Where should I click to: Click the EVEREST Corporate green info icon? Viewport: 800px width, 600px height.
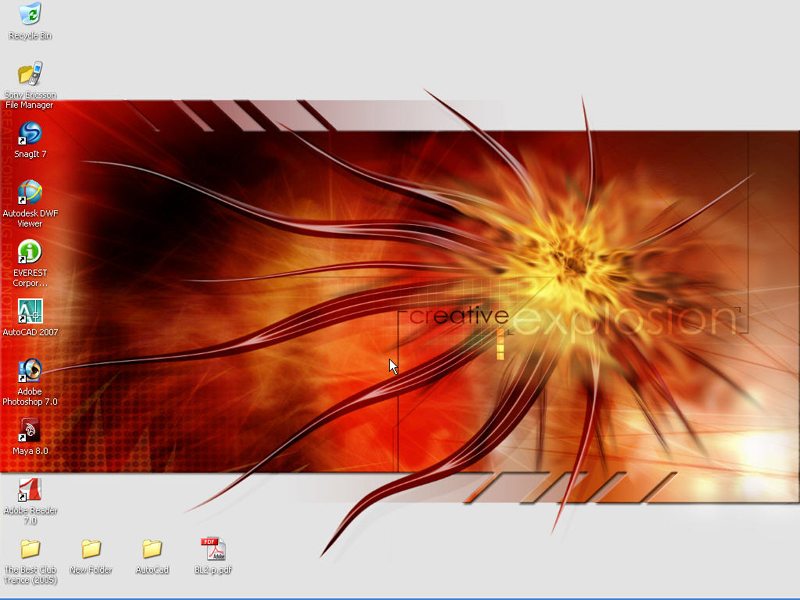click(30, 251)
